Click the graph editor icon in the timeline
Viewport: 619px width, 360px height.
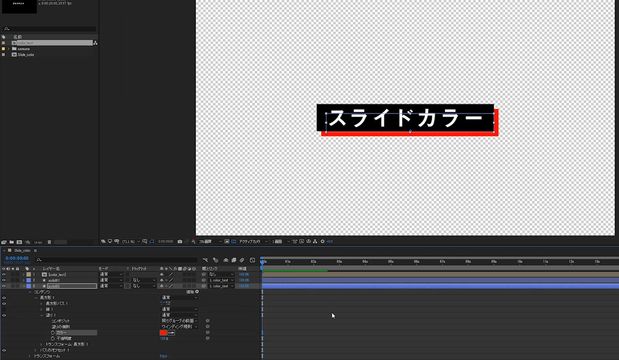253,260
